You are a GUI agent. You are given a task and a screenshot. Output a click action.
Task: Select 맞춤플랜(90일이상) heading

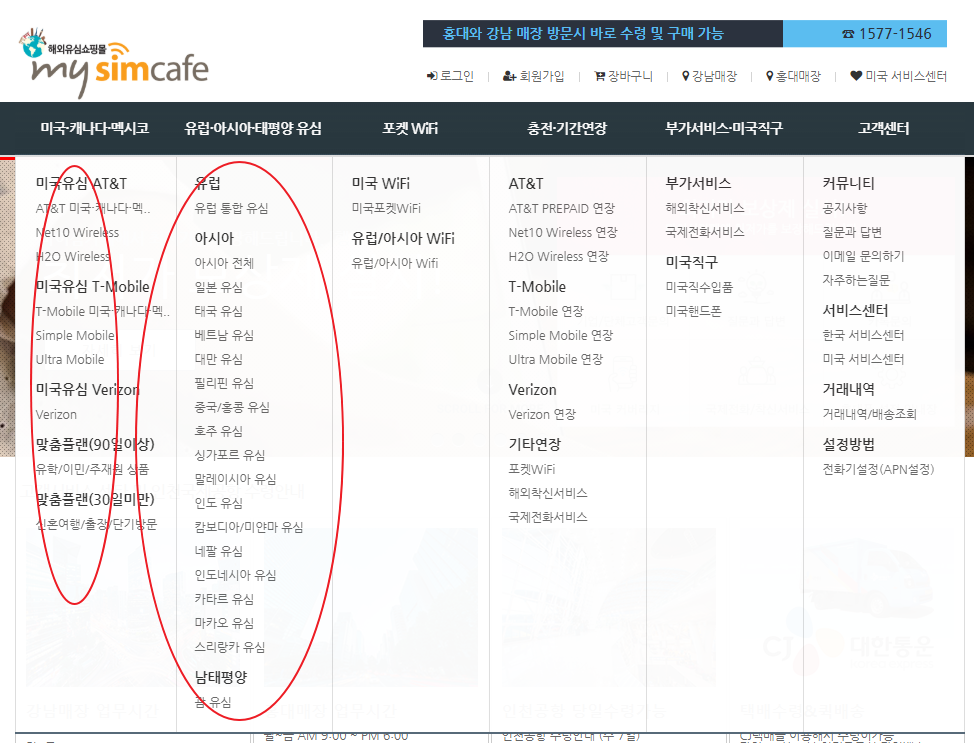tap(95, 444)
